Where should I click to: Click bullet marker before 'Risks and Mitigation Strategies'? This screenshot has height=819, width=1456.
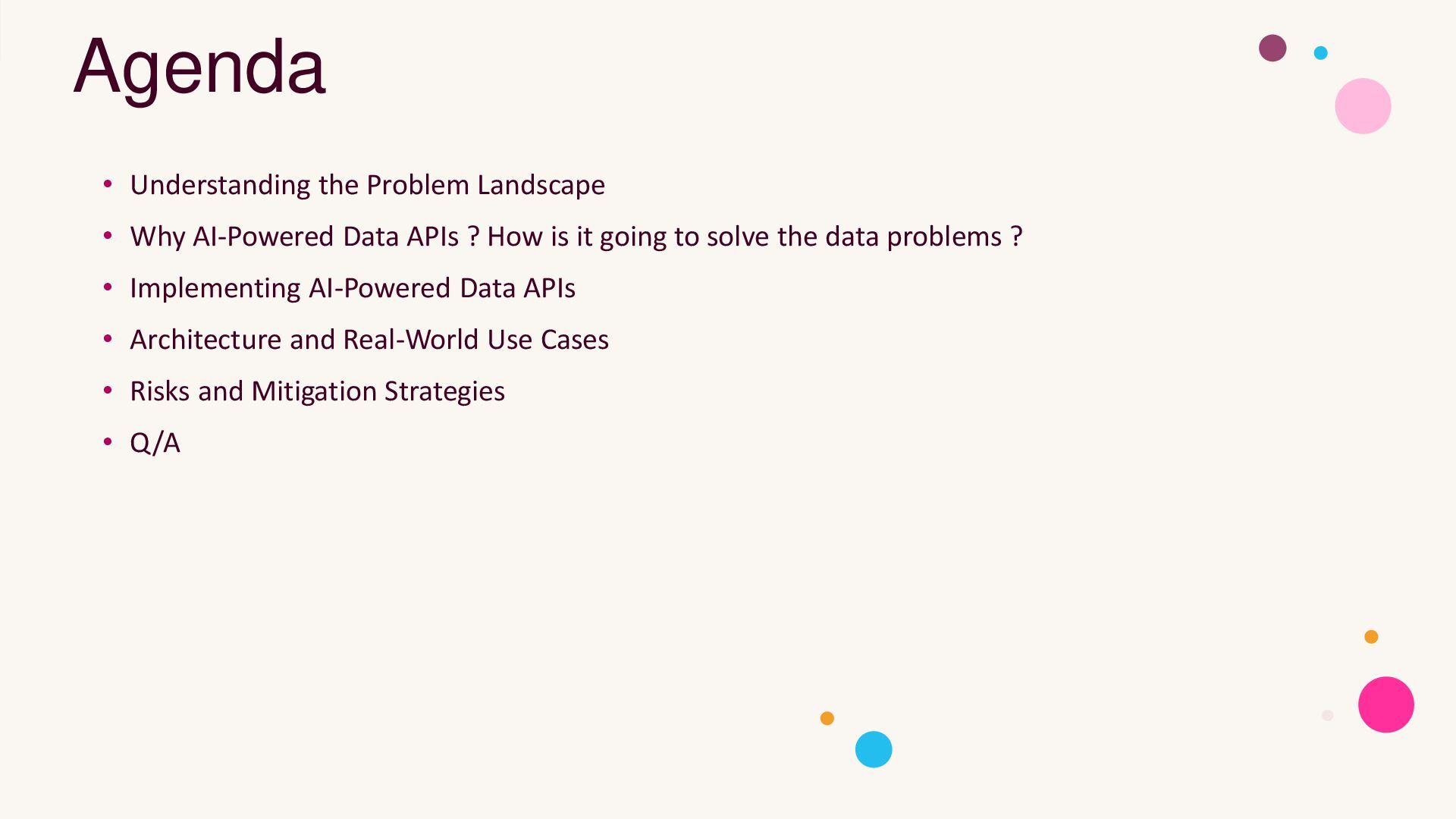pyautogui.click(x=108, y=391)
